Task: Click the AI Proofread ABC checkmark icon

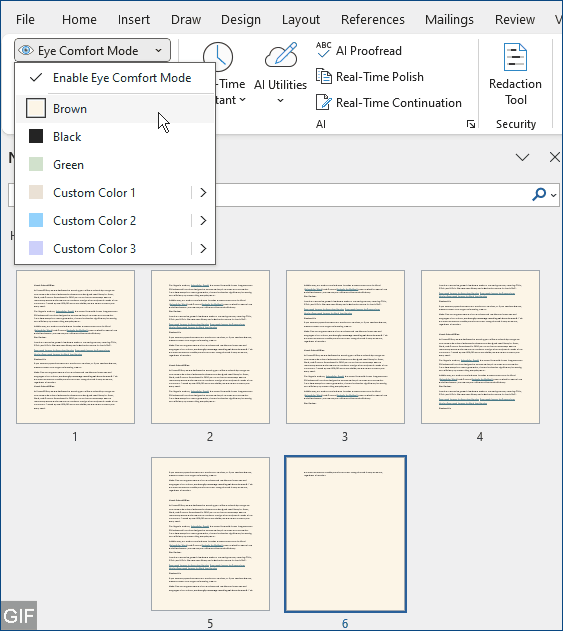Action: tap(324, 50)
